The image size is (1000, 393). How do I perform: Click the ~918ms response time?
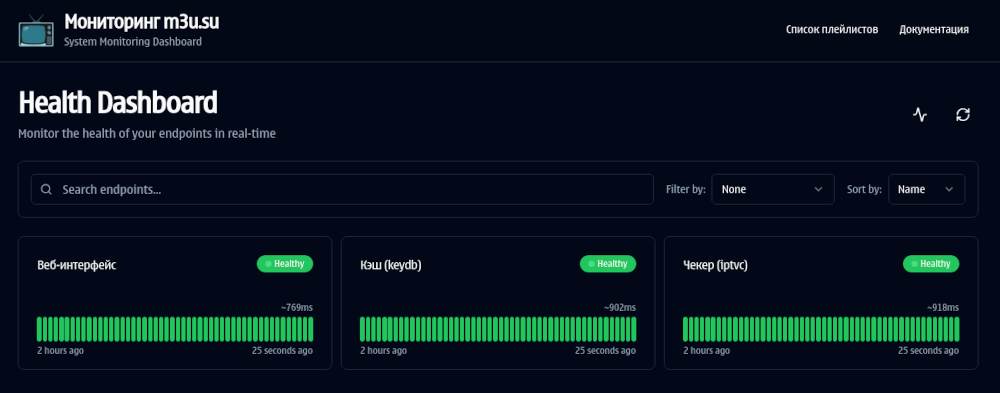click(x=943, y=308)
